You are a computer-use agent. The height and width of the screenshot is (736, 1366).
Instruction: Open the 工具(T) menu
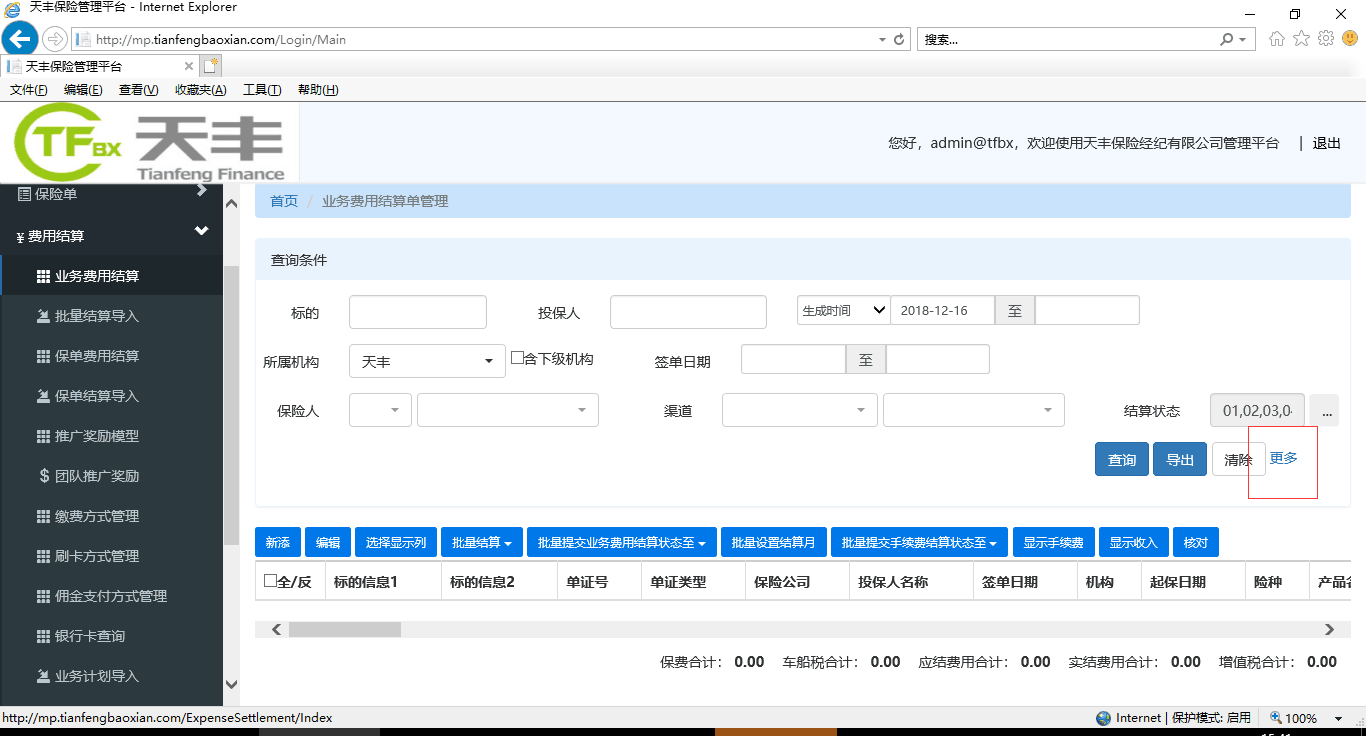coord(261,90)
